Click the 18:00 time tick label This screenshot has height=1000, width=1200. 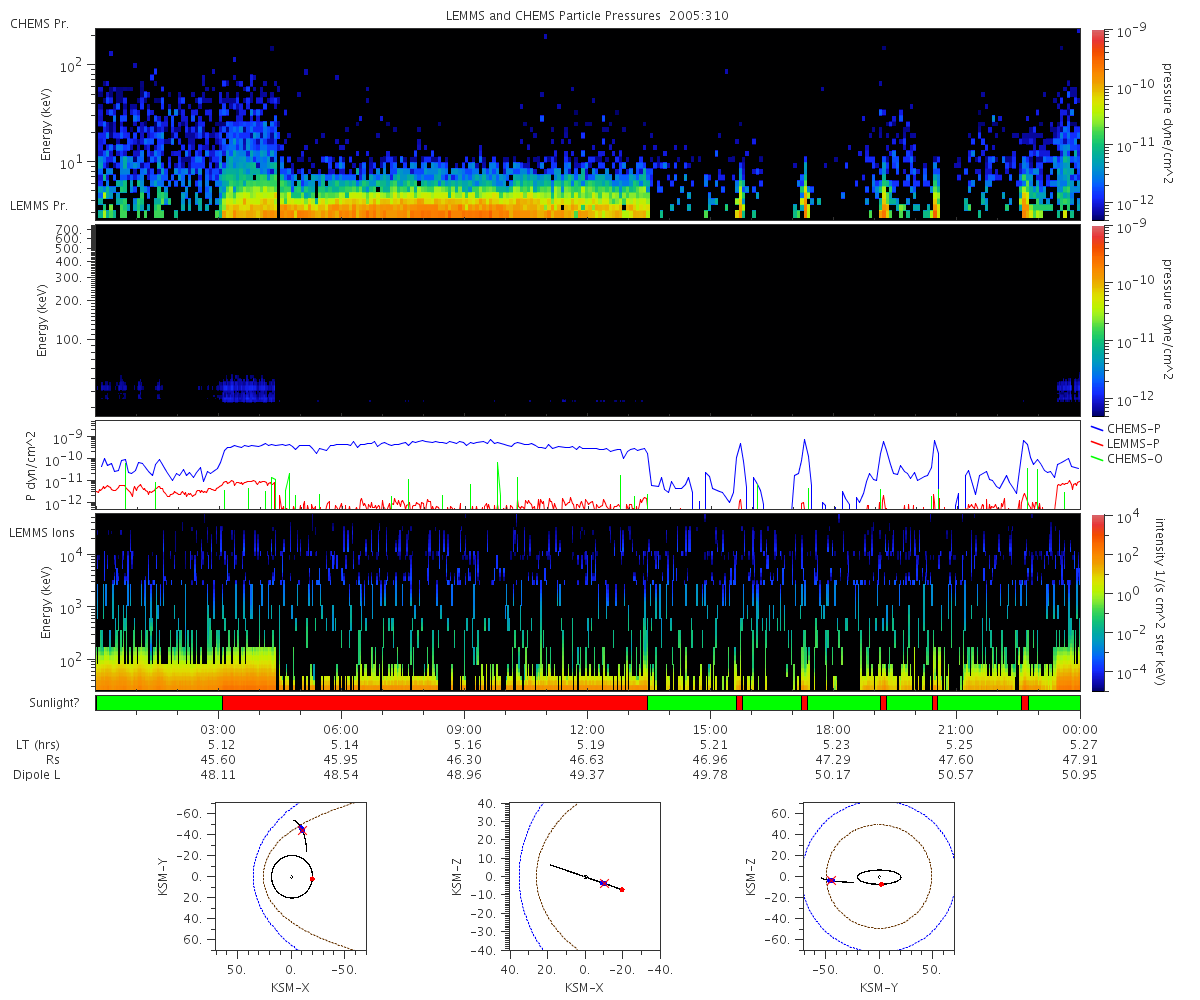click(x=834, y=730)
